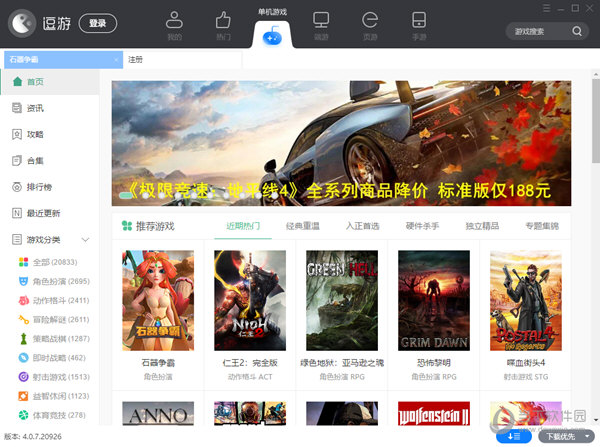Open the 我的 user profile icon
600x447 pixels.
[174, 20]
